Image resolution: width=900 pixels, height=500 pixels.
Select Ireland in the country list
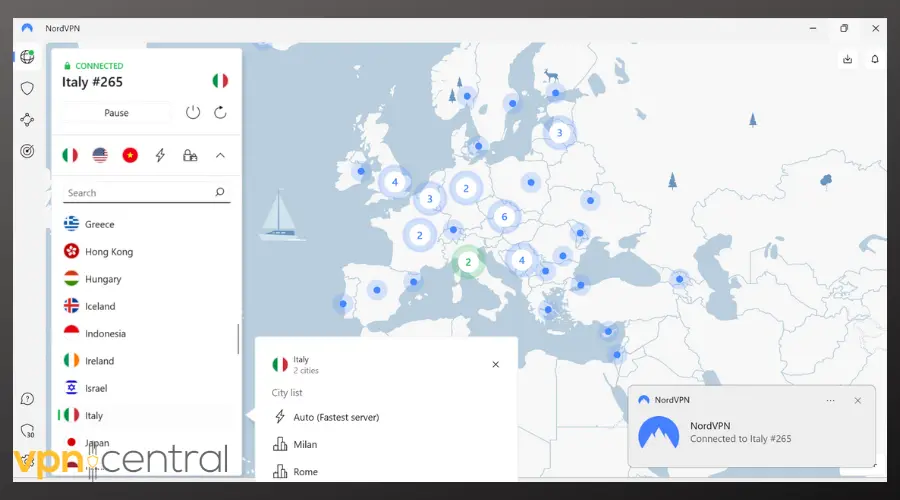click(146, 361)
